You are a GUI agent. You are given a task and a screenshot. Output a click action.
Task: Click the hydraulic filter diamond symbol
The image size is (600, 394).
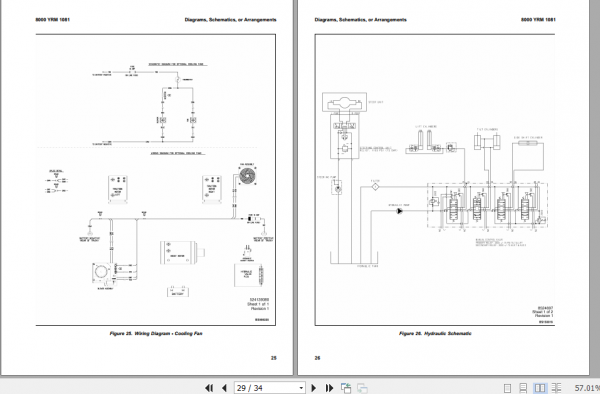click(375, 187)
